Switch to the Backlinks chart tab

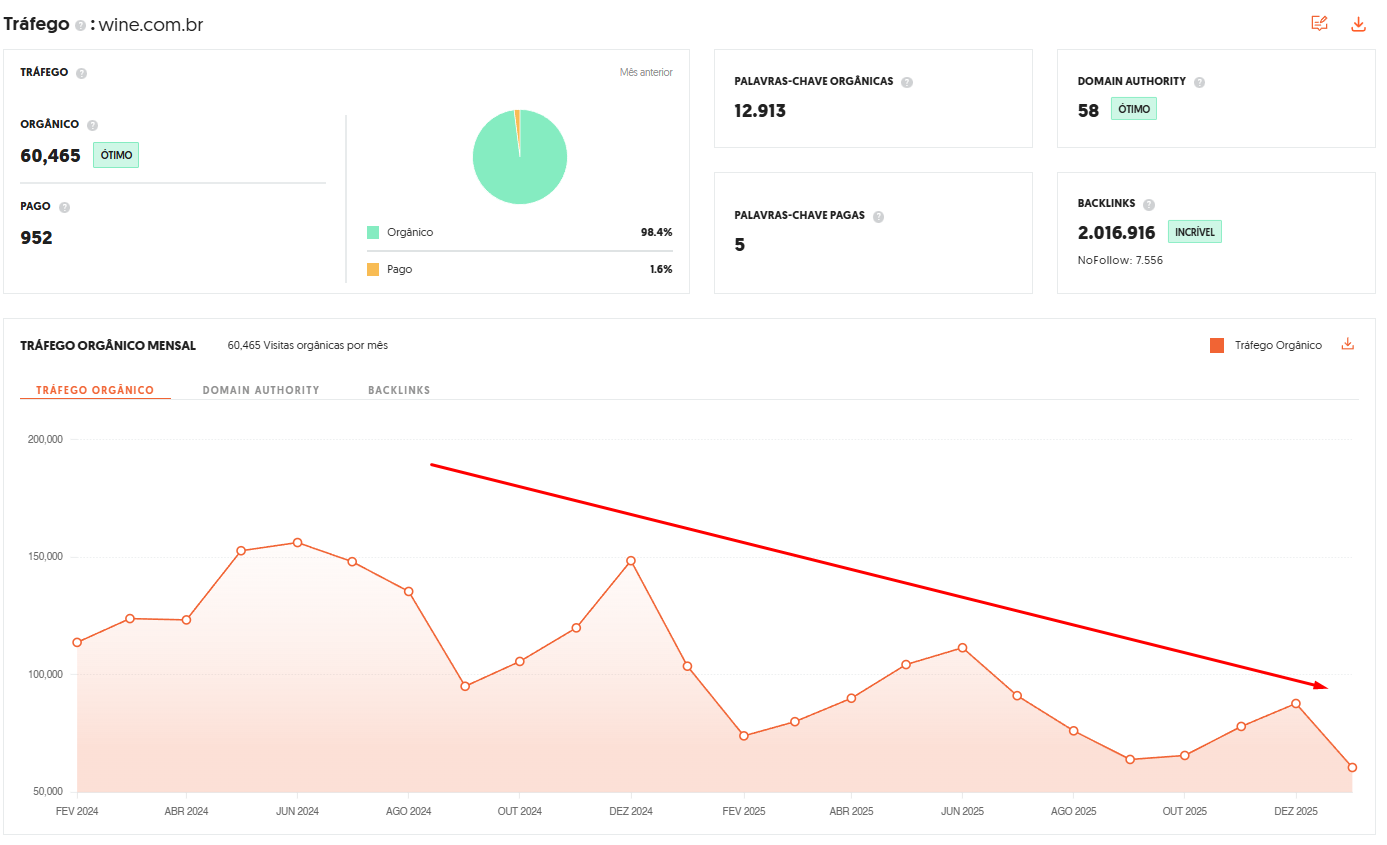click(399, 390)
